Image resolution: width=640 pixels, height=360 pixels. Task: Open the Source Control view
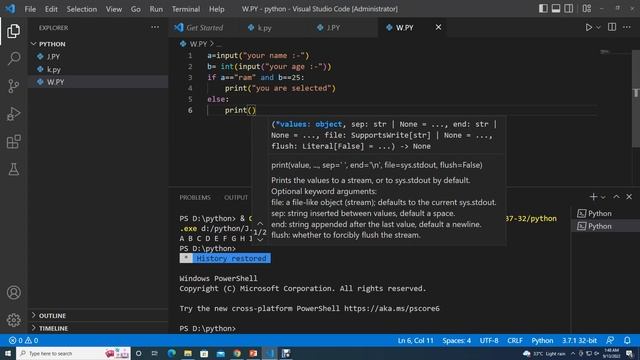coord(13,86)
